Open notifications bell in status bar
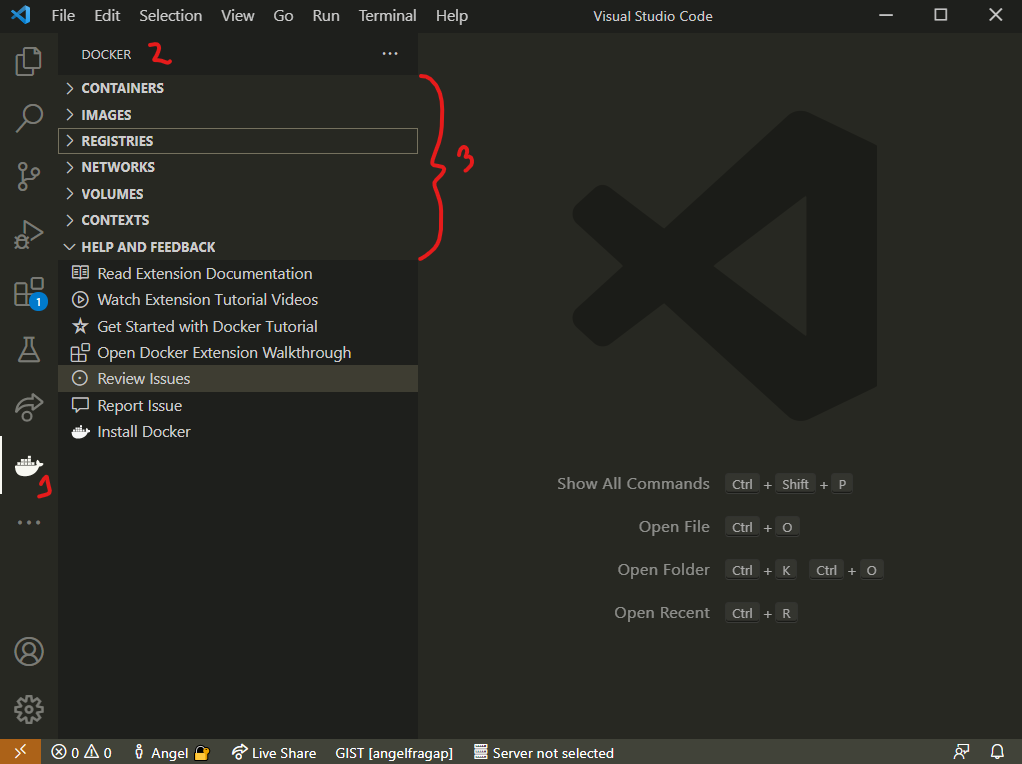The height and width of the screenshot is (764, 1022). tap(997, 752)
